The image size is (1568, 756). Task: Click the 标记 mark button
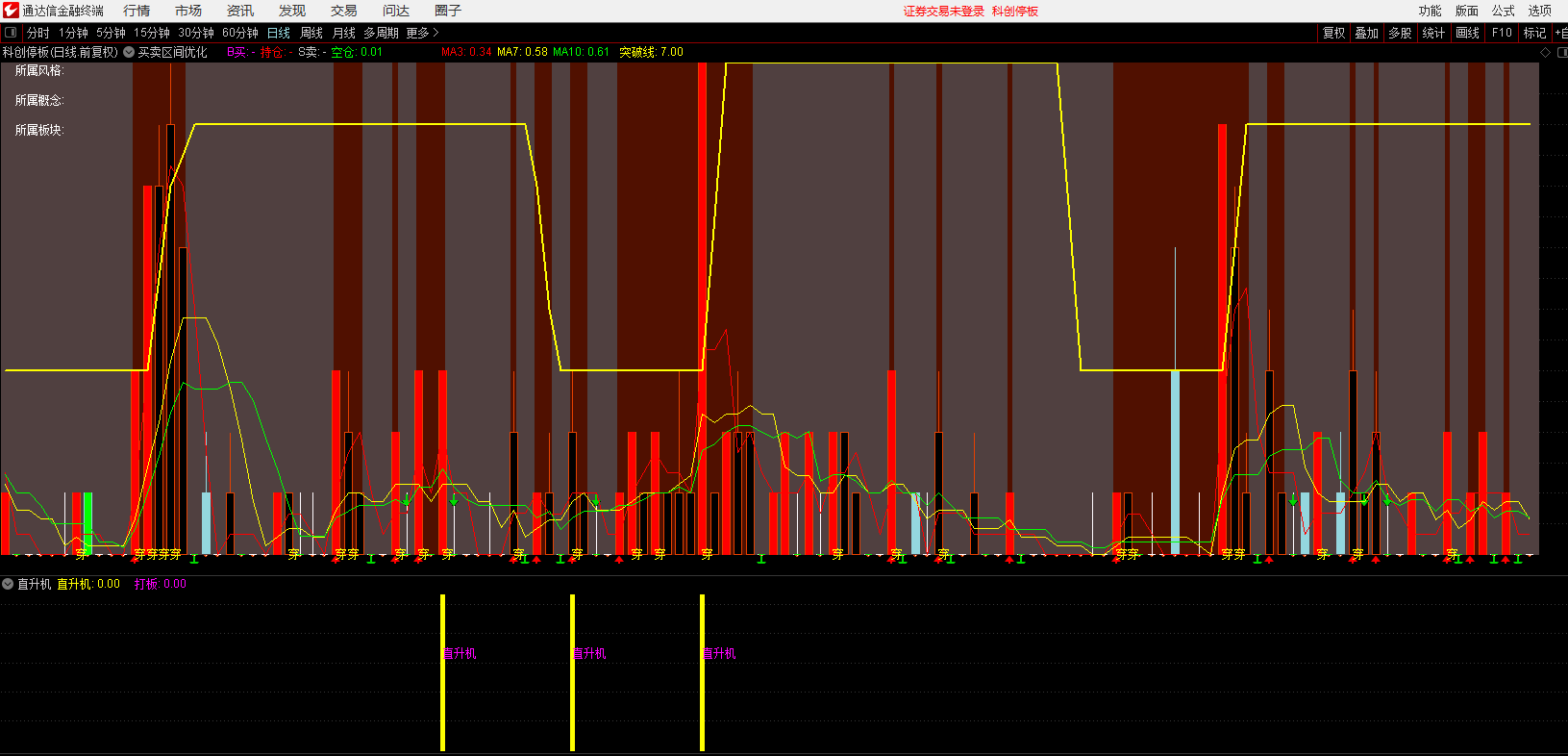[x=1535, y=33]
